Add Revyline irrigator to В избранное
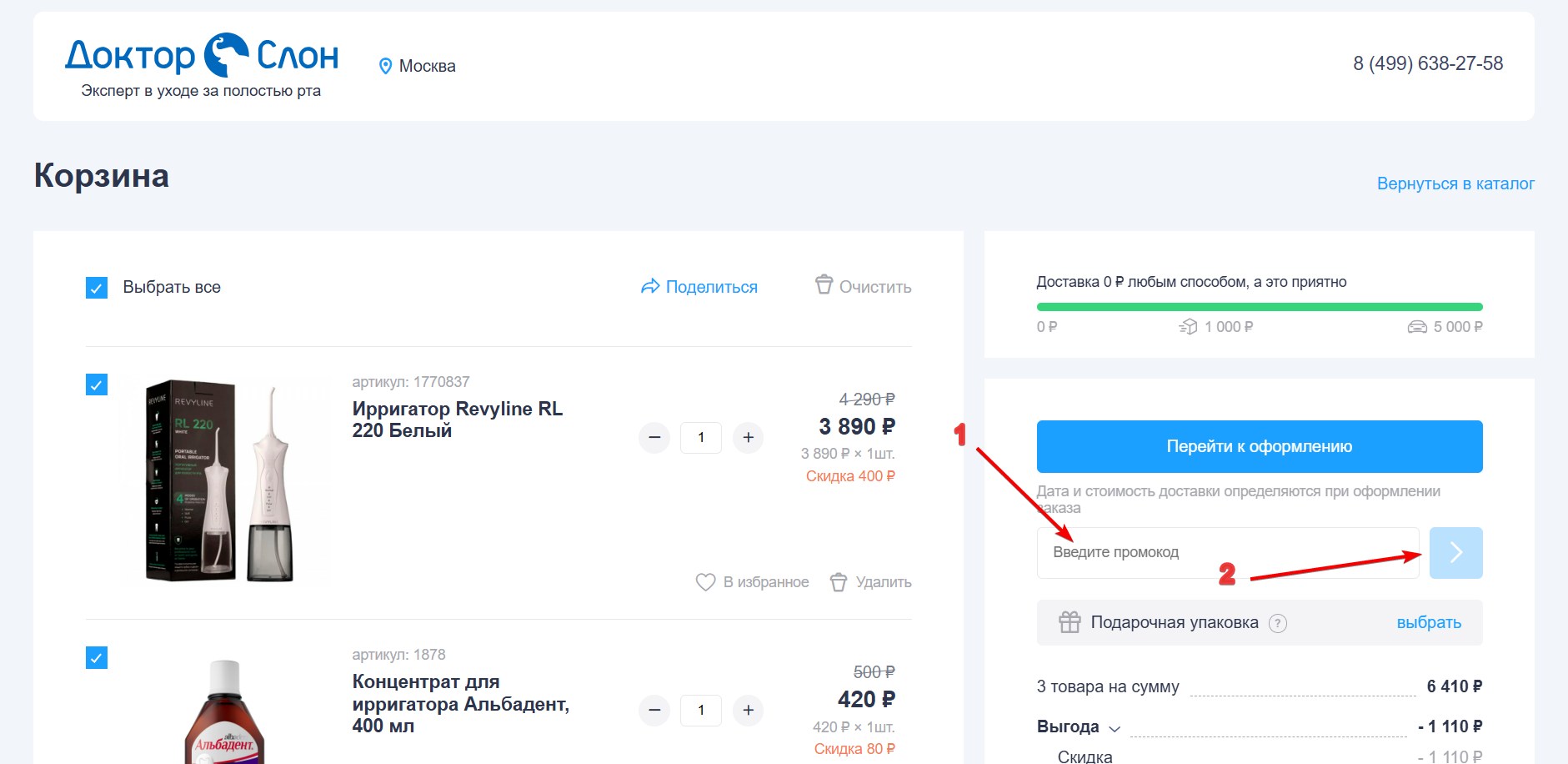Viewport: 1568px width, 764px height. (766, 582)
